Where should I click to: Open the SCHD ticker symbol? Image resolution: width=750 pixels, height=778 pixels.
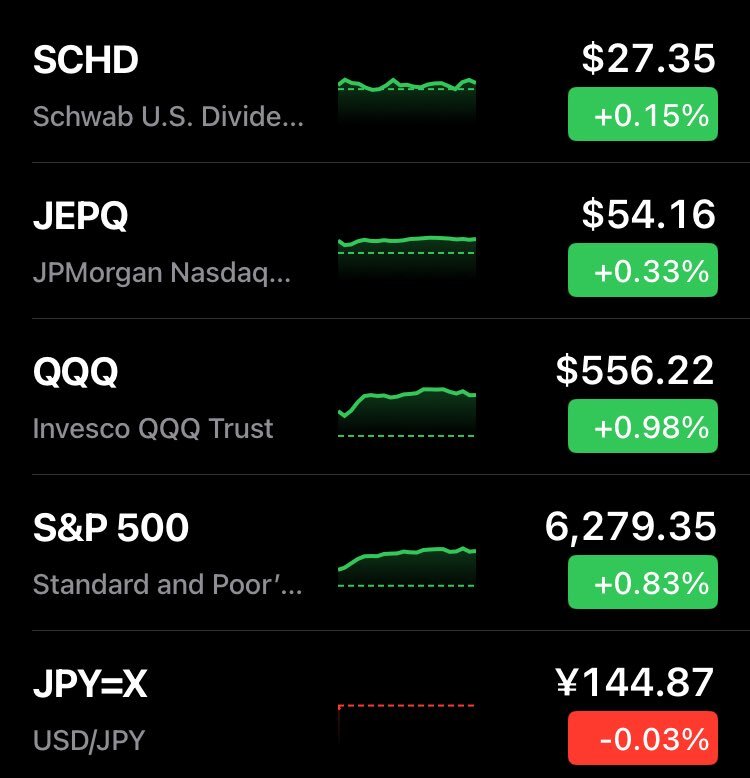tap(85, 60)
